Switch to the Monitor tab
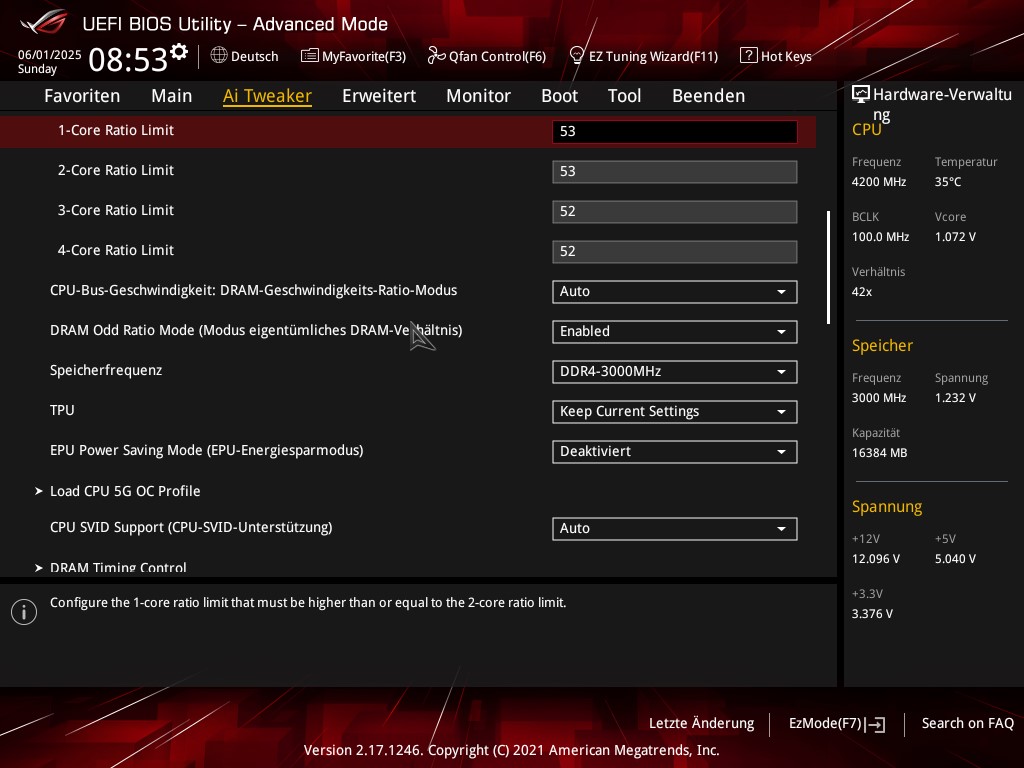 coord(478,96)
